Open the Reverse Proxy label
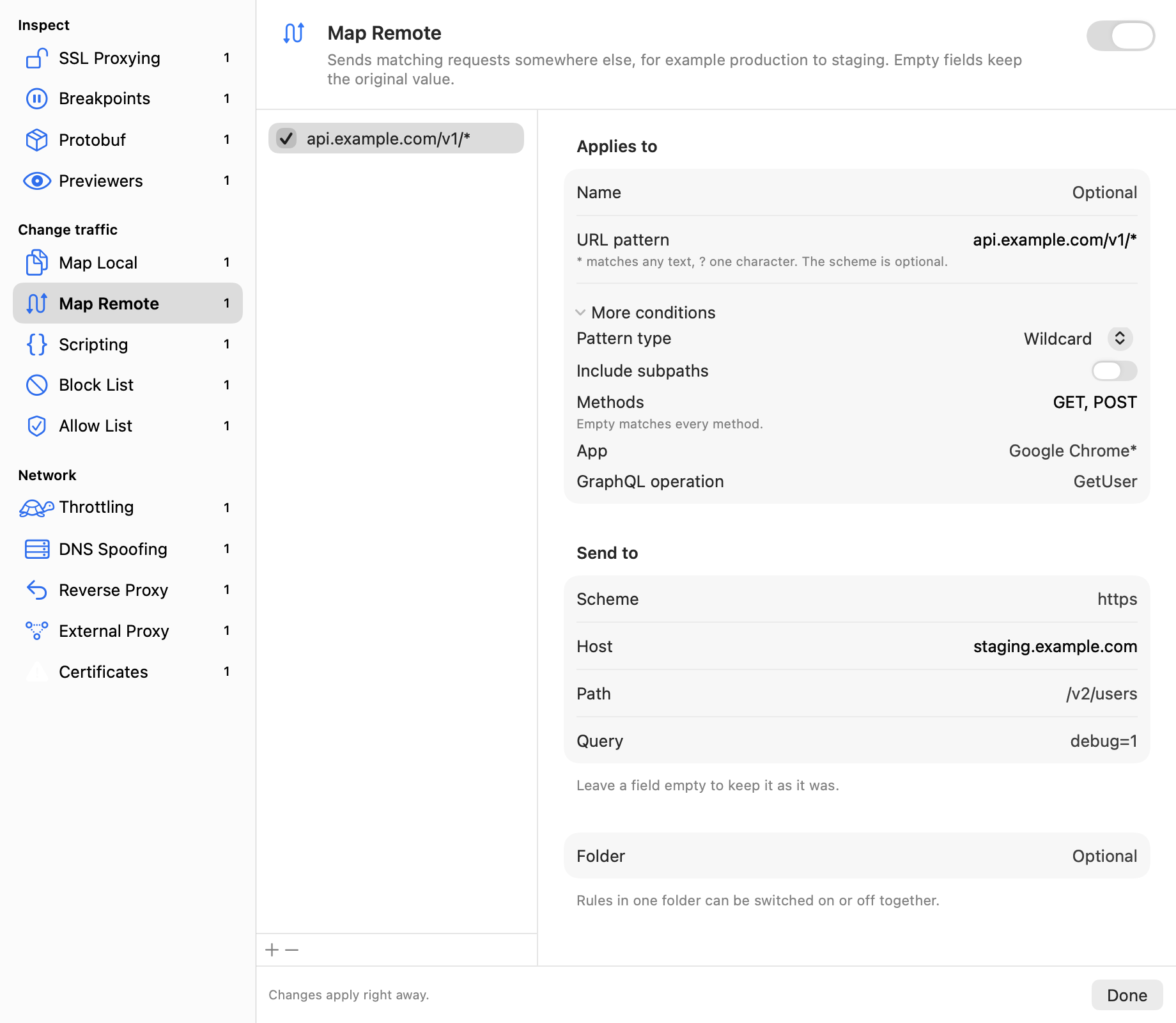The width and height of the screenshot is (1176, 1023). 113,590
